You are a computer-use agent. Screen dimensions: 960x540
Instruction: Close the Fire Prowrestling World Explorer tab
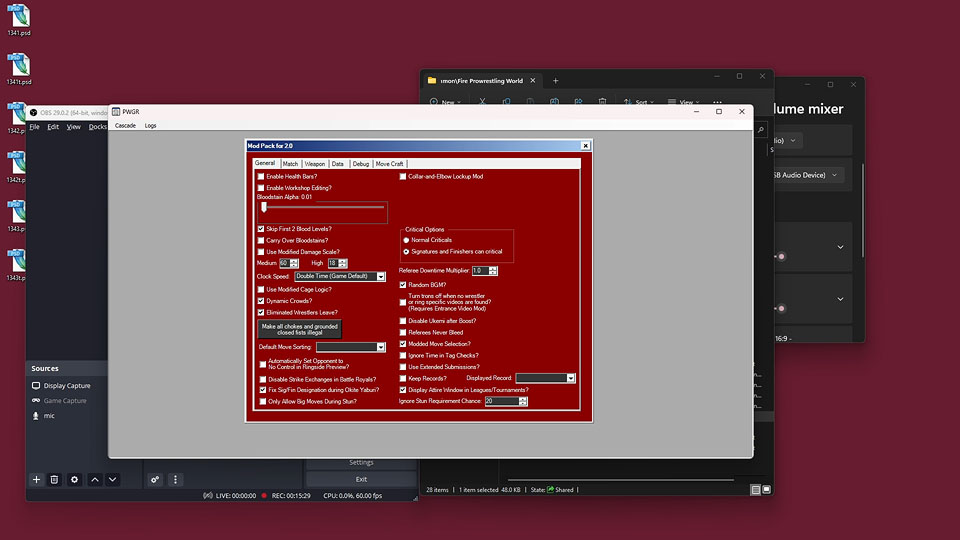(533, 80)
